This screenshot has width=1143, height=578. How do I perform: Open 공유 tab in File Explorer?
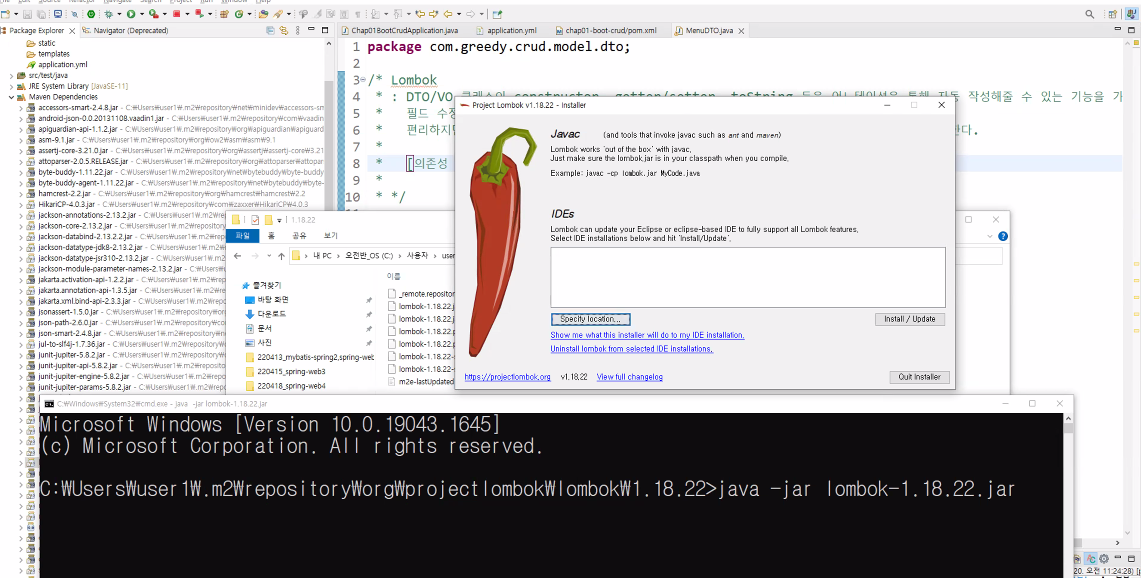[x=299, y=236]
